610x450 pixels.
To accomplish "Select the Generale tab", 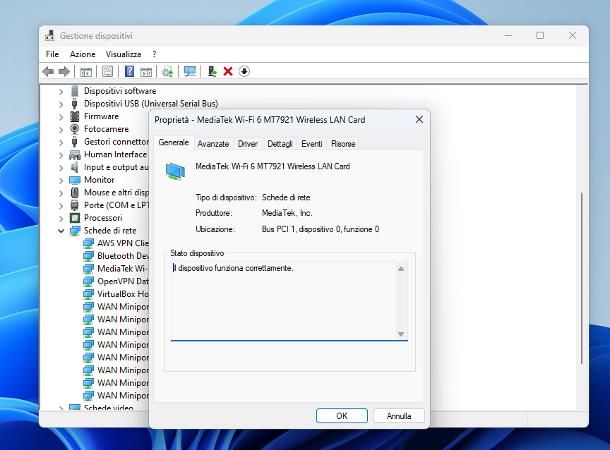I will [174, 143].
